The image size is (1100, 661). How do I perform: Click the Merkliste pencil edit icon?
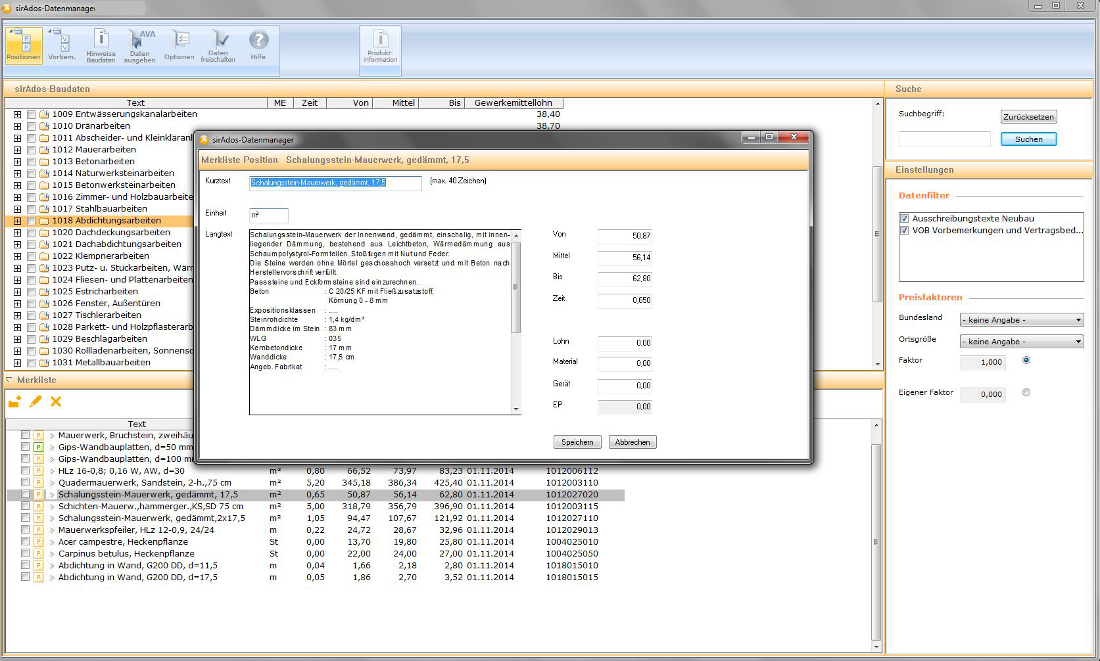[36, 401]
